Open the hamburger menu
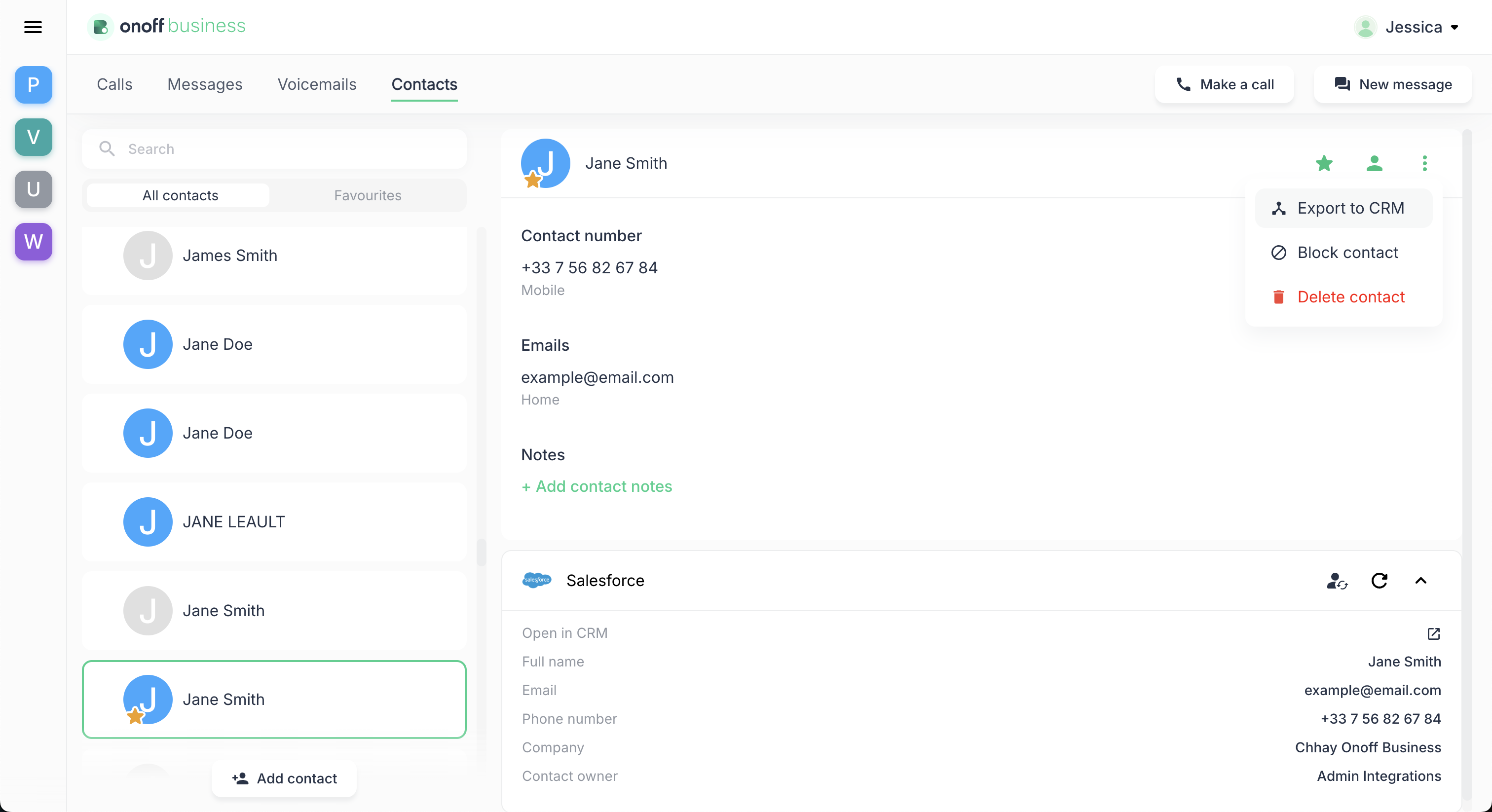Image resolution: width=1492 pixels, height=812 pixels. click(33, 27)
